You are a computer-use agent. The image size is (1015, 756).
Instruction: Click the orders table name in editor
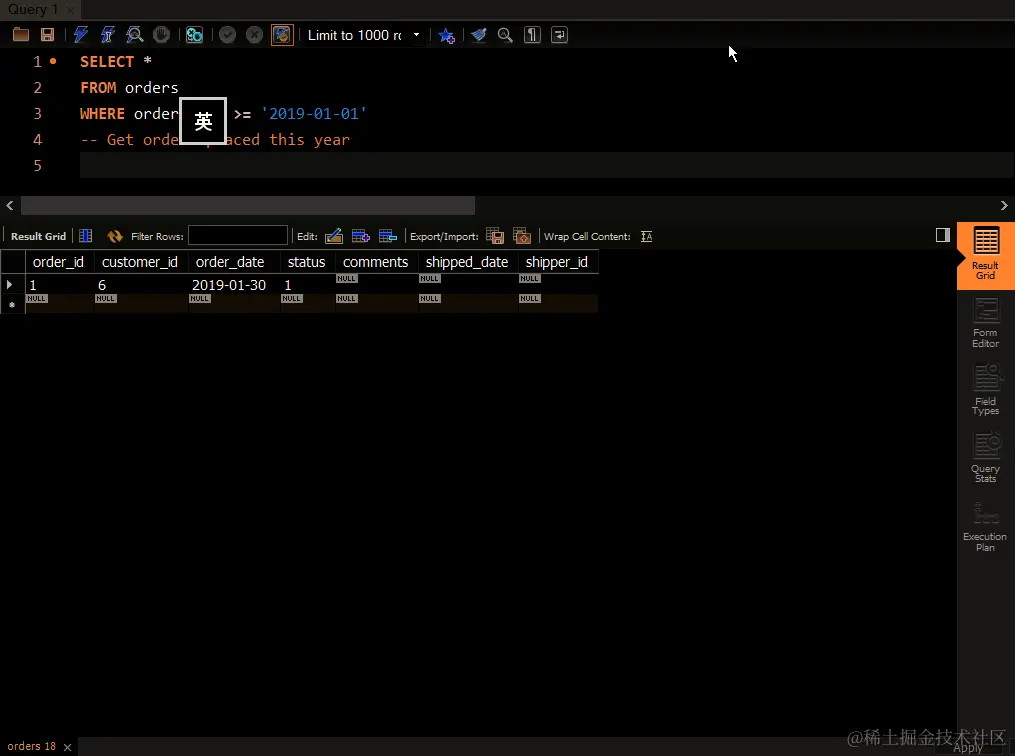click(151, 88)
